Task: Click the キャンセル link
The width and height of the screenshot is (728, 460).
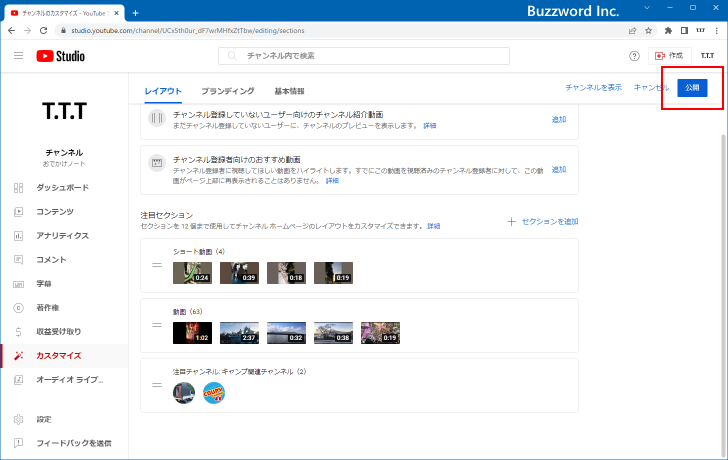Action: click(x=651, y=88)
